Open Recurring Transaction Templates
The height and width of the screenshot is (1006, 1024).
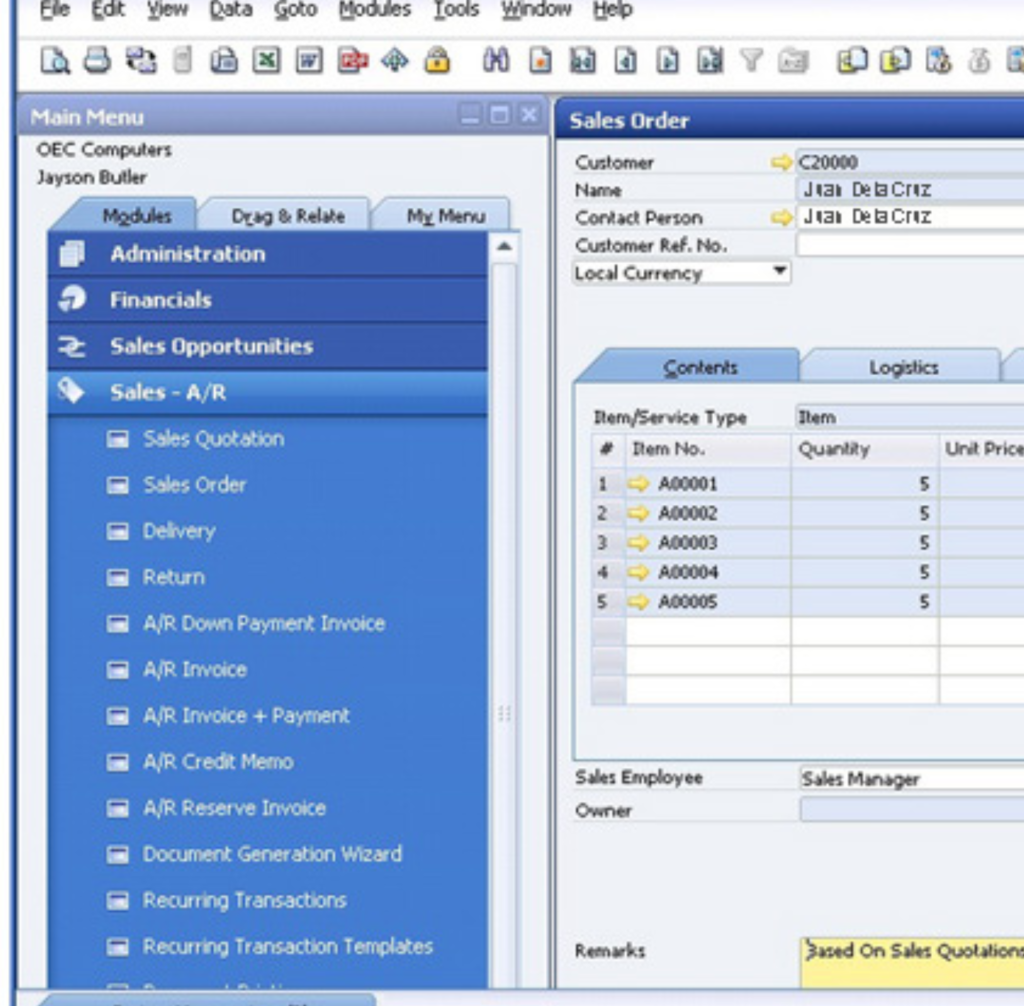pyautogui.click(x=287, y=947)
